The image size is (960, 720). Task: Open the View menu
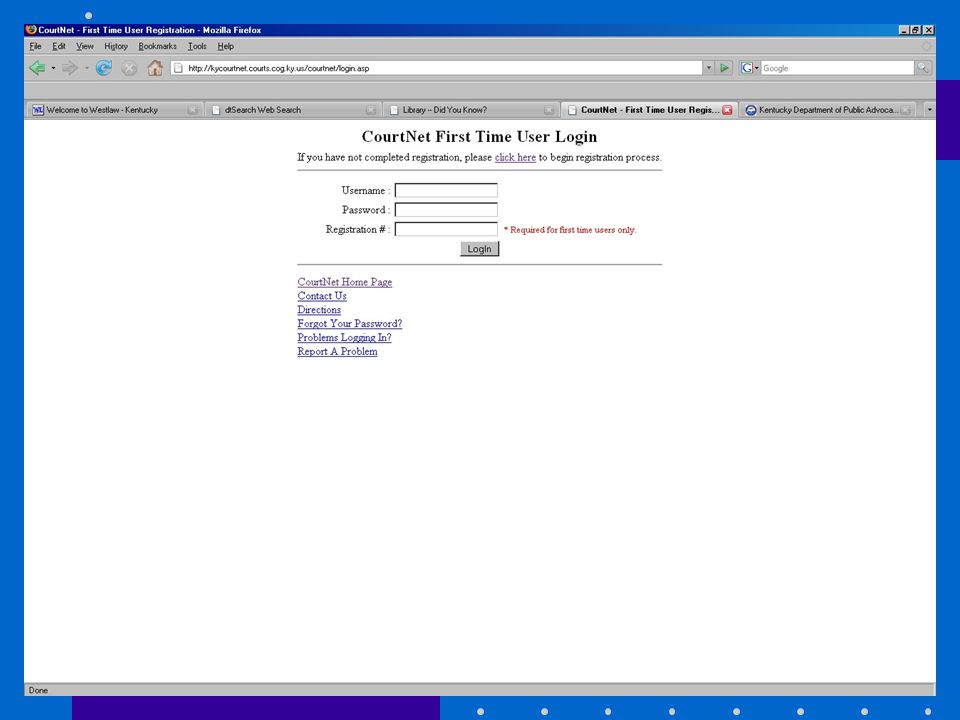[84, 47]
